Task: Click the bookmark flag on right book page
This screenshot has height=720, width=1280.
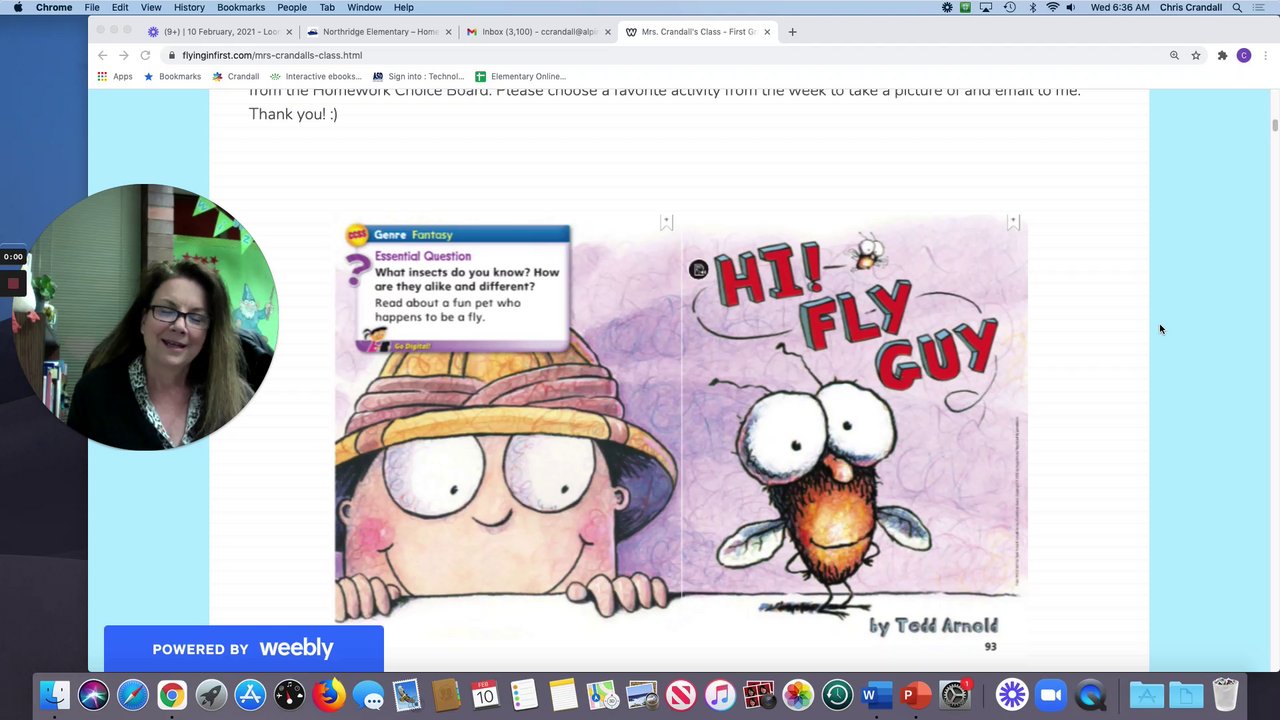Action: tap(1013, 223)
